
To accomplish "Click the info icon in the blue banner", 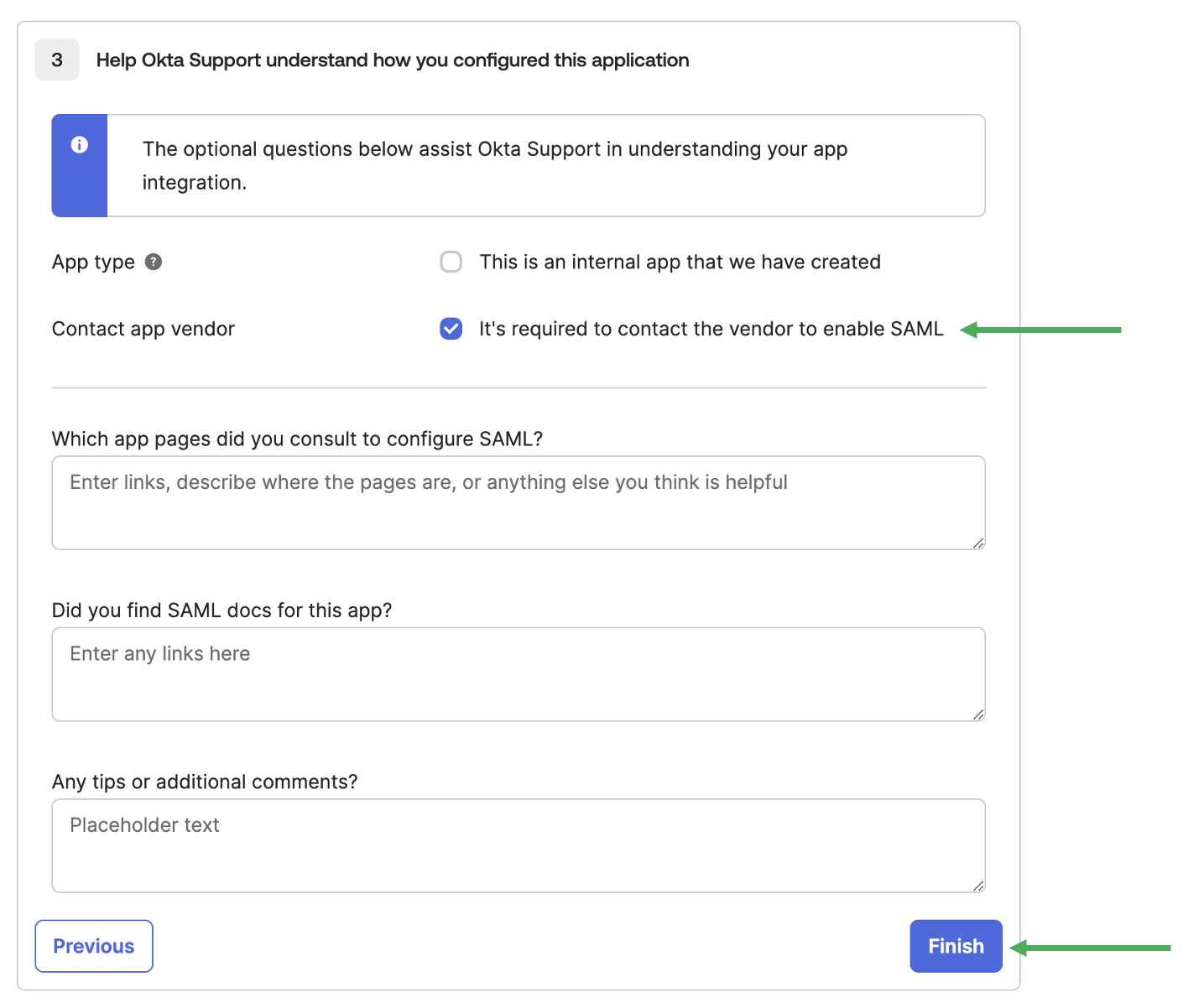I will [x=80, y=145].
